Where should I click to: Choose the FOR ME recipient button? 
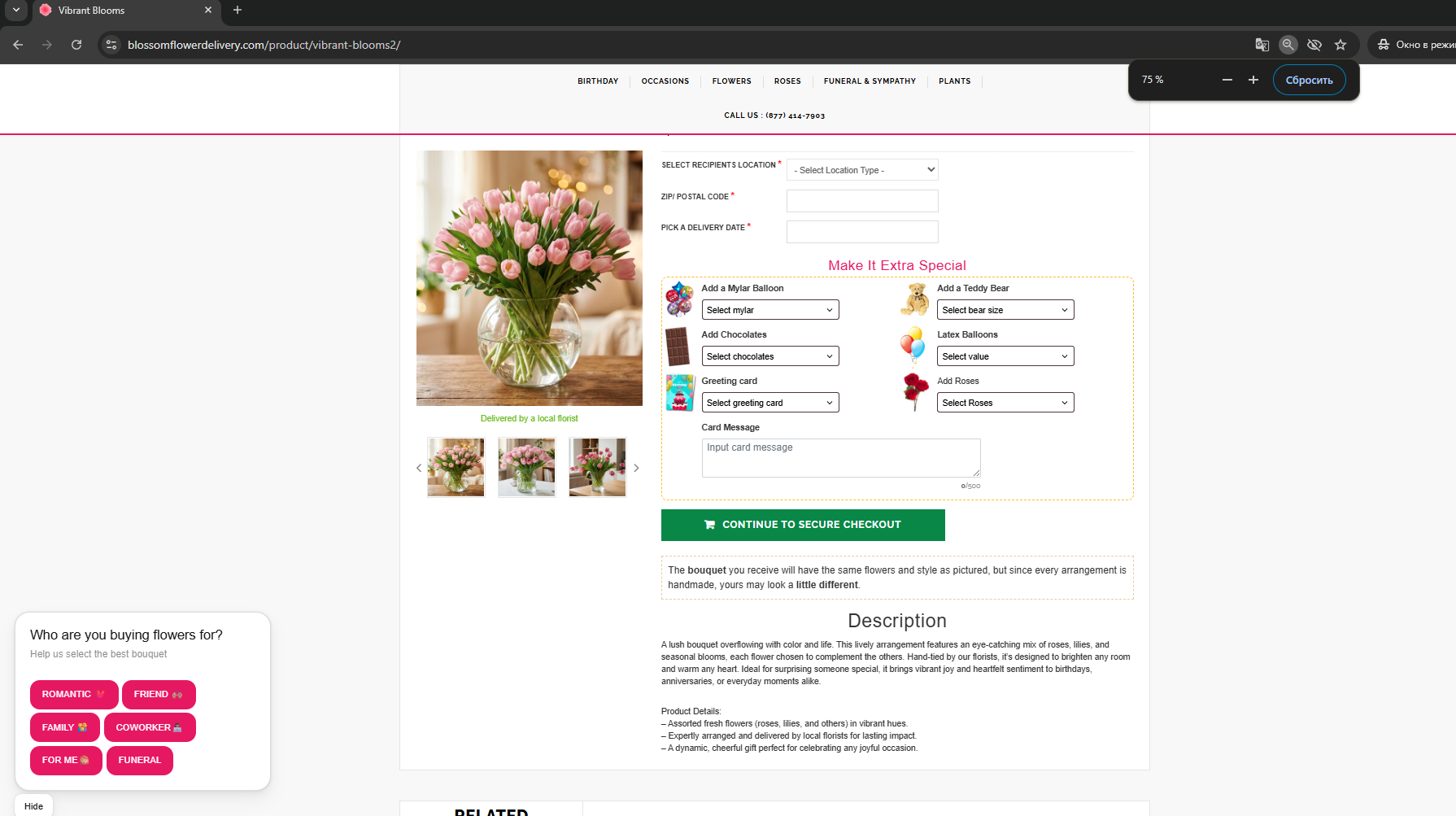pyautogui.click(x=66, y=760)
